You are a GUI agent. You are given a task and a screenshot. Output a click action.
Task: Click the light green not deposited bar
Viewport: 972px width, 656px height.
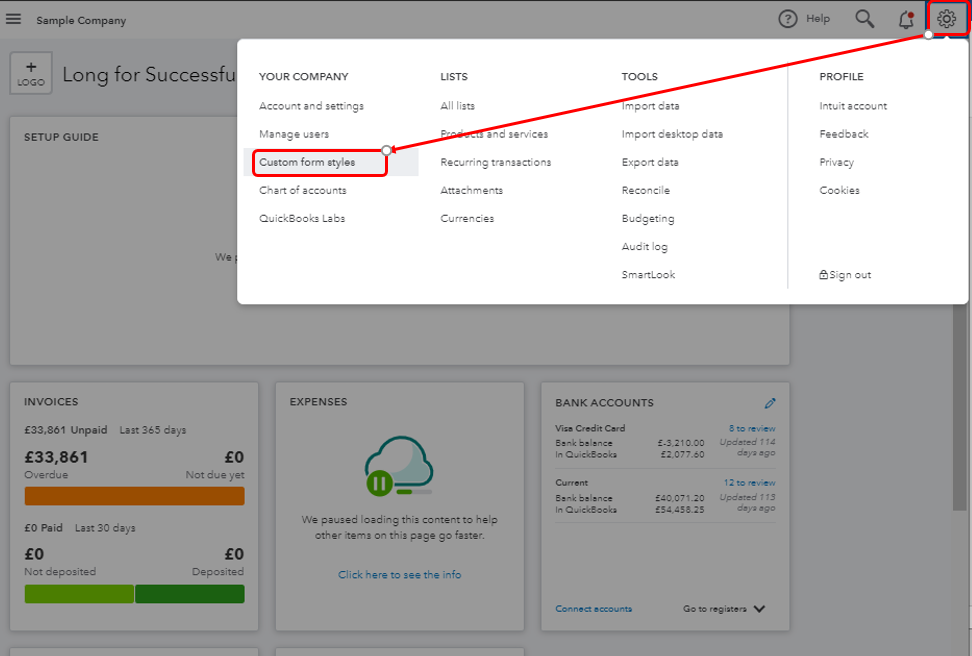tap(79, 594)
